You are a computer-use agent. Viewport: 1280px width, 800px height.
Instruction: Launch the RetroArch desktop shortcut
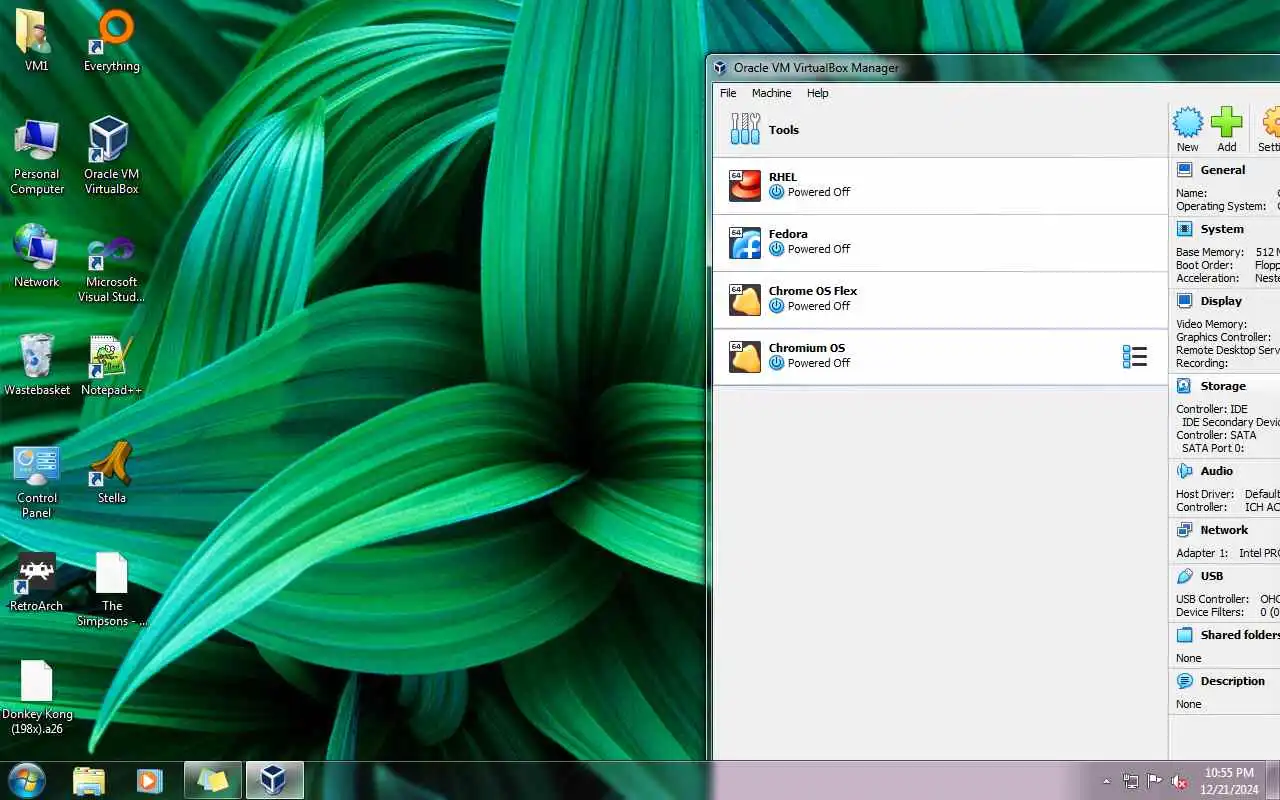(x=37, y=581)
